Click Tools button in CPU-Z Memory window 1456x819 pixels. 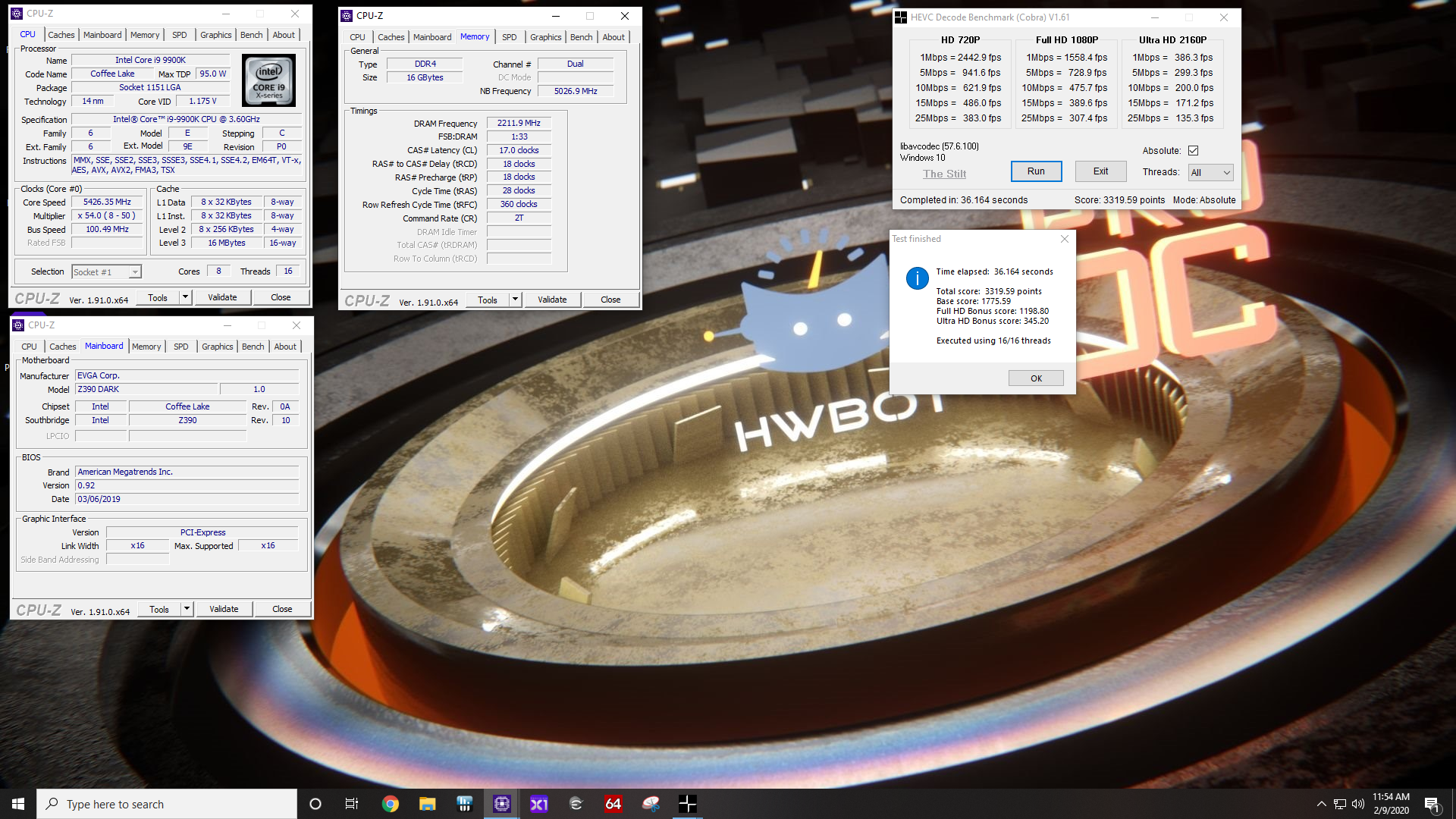tap(488, 300)
